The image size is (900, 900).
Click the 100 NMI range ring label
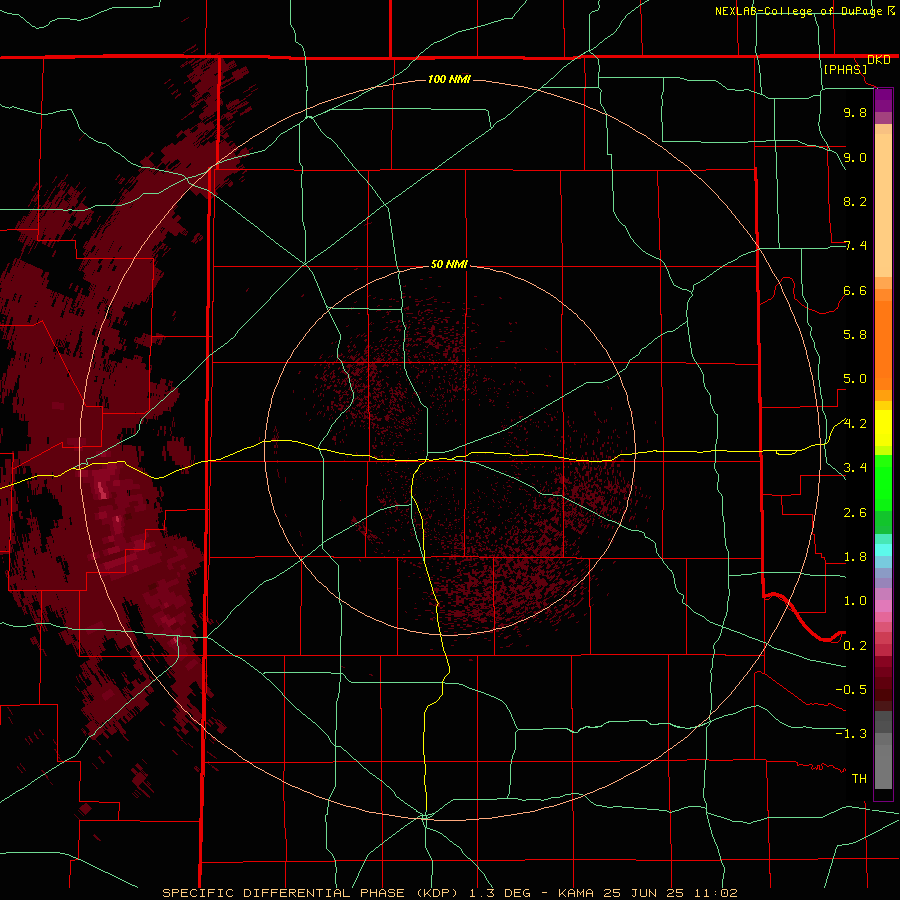[449, 79]
